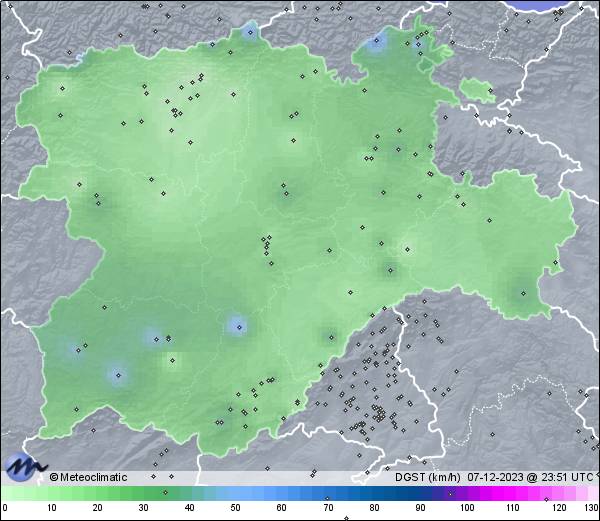
Task: Click the 120 value on the scale
Action: [x=559, y=508]
